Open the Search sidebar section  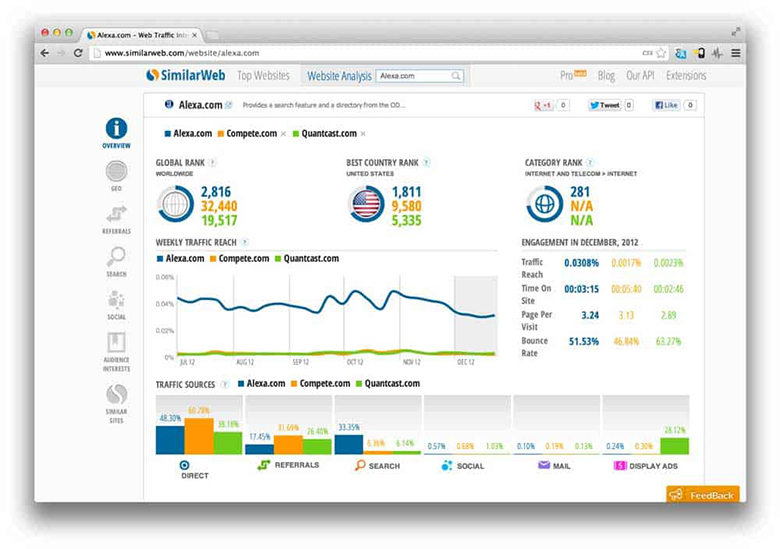click(116, 259)
